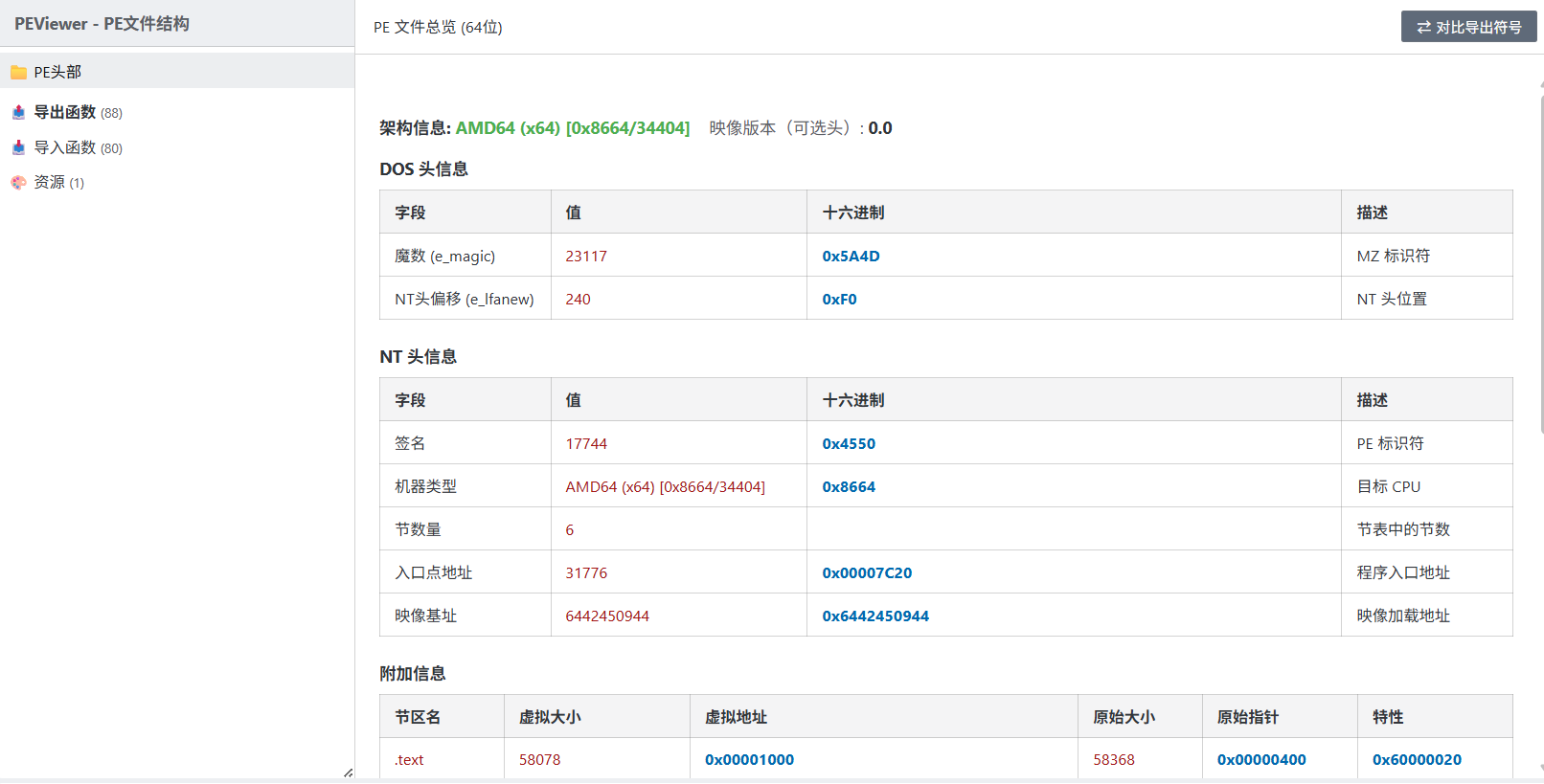Viewport: 1544px width, 784px height.
Task: Click the hex value 0x6442450944
Action: click(875, 616)
